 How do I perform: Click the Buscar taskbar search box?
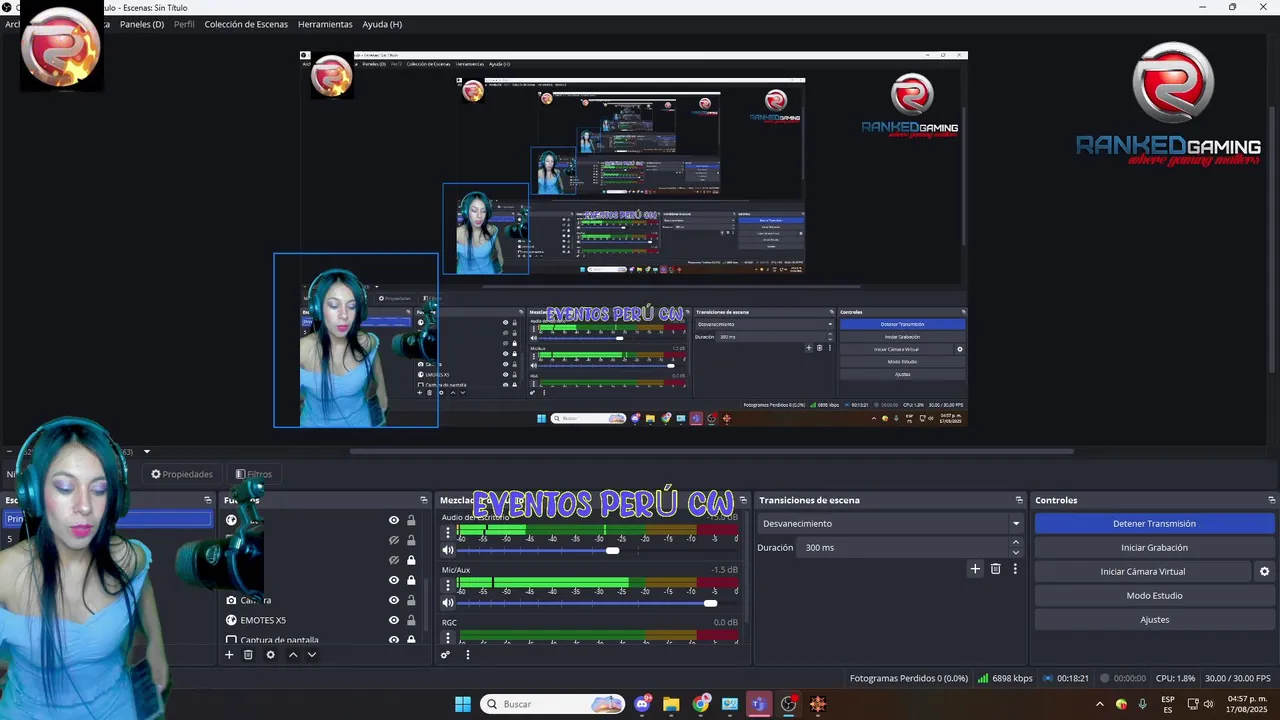(552, 704)
